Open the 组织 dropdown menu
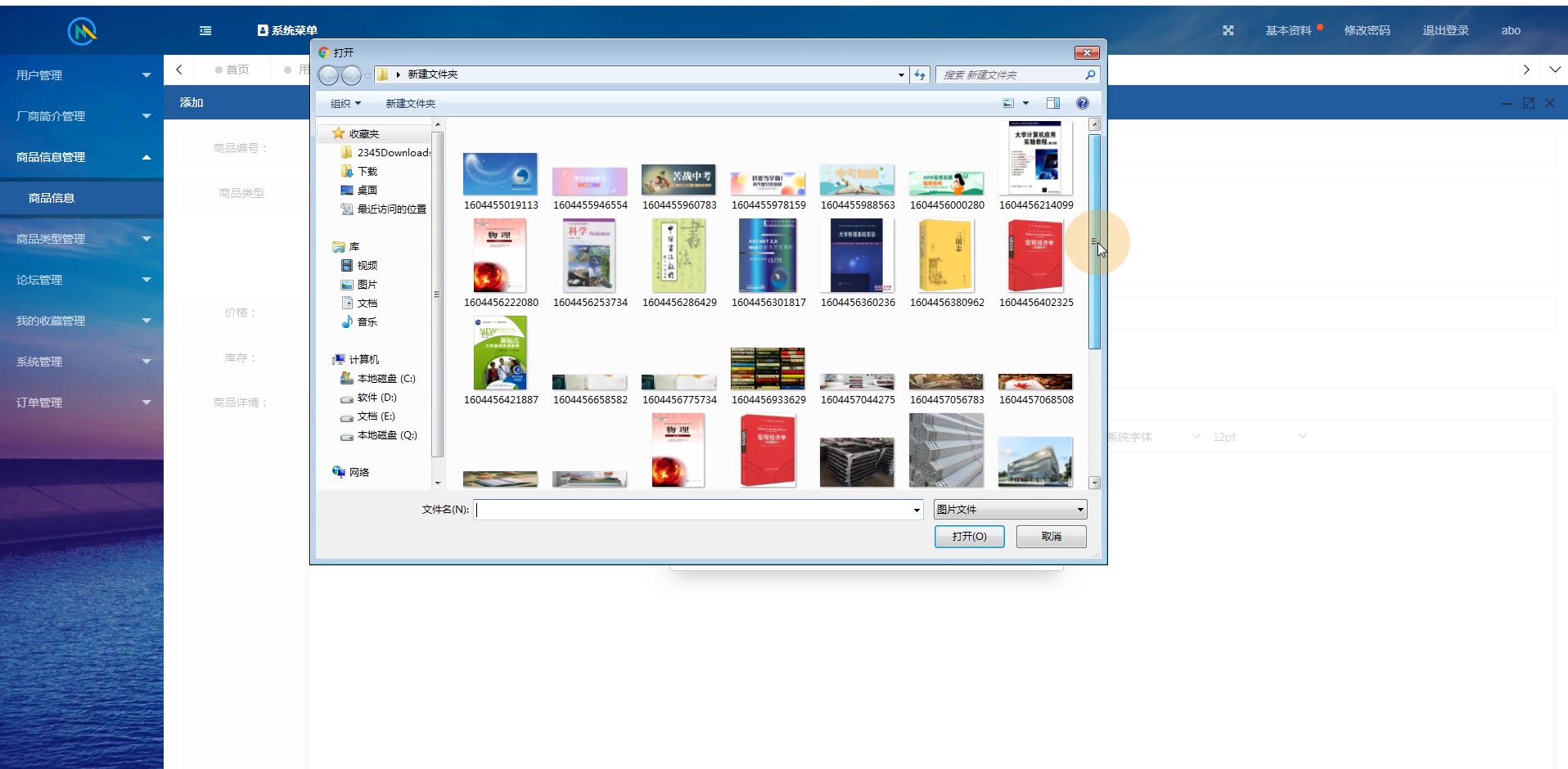Image resolution: width=1568 pixels, height=769 pixels. click(x=345, y=103)
